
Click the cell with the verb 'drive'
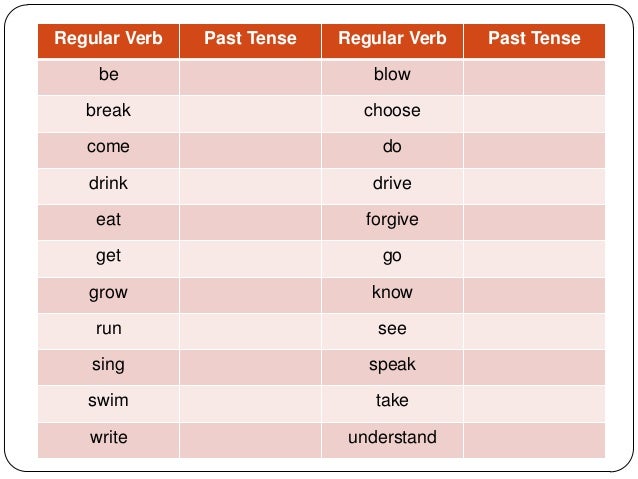coord(392,186)
